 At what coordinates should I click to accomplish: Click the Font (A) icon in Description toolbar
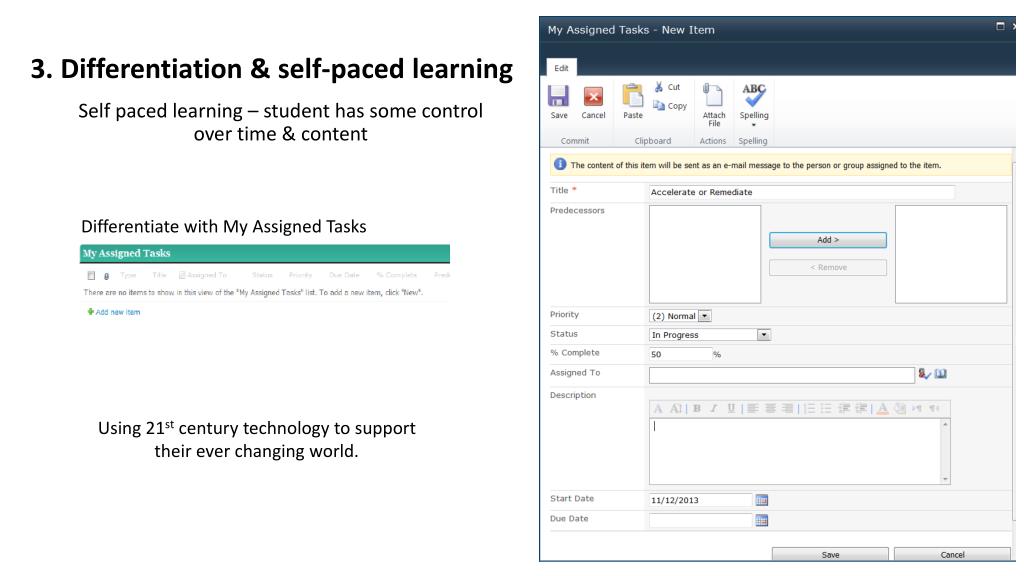click(x=658, y=409)
